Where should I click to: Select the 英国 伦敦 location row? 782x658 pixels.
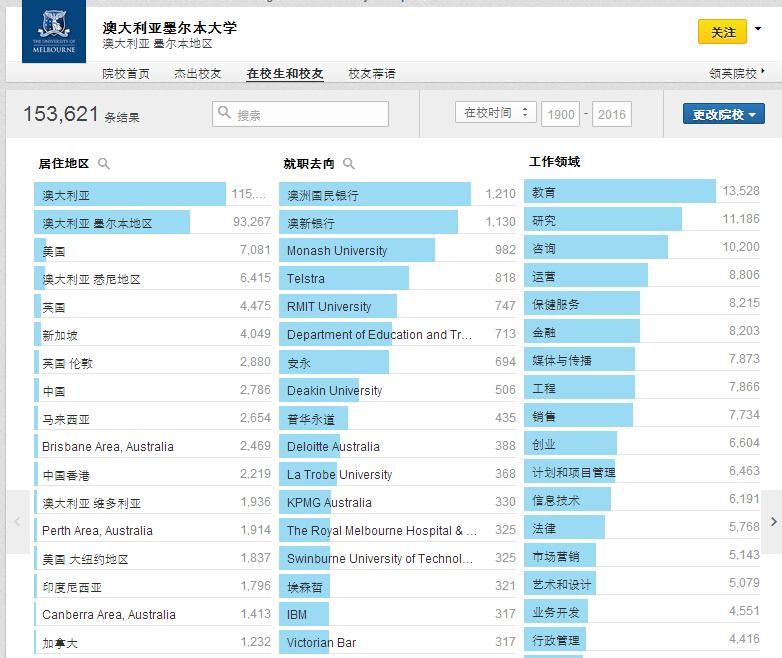[x=153, y=362]
